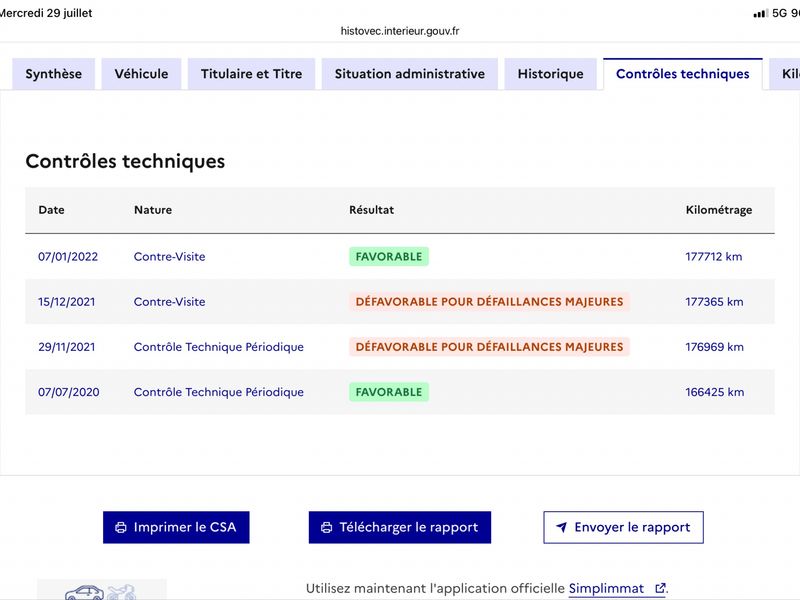Click the 177365 km mileage value

click(x=714, y=302)
